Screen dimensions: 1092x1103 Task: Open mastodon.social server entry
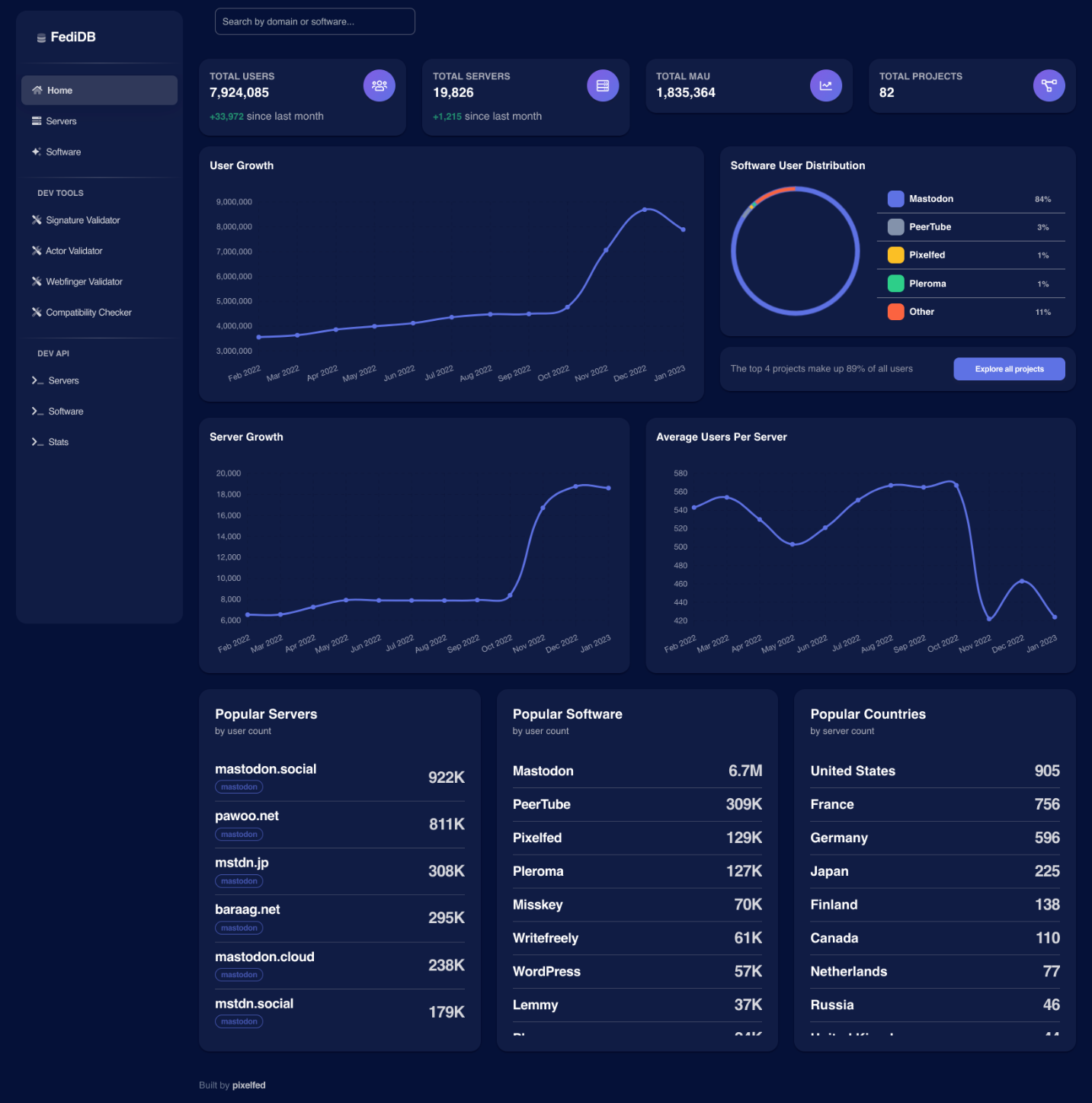[x=340, y=778]
